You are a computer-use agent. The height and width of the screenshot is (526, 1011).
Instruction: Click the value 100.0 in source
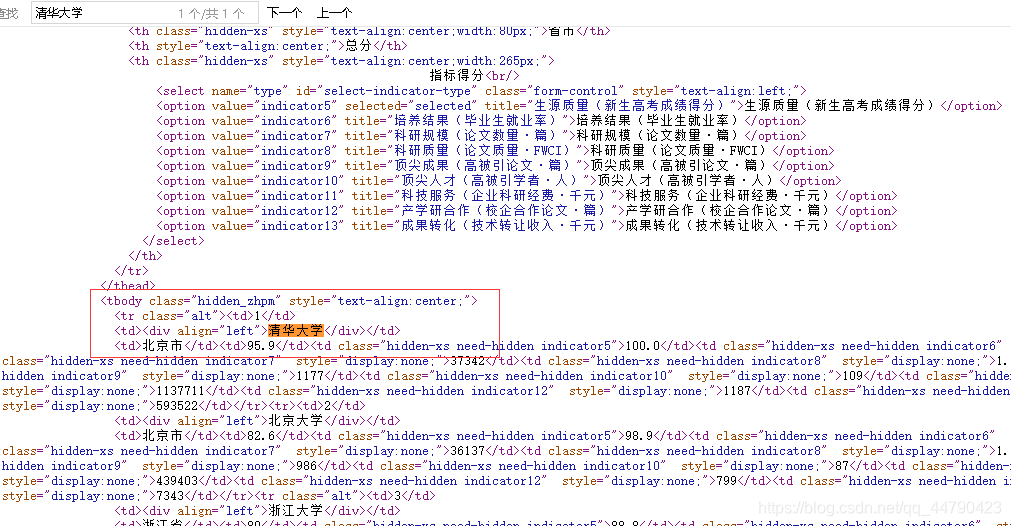[x=643, y=346]
